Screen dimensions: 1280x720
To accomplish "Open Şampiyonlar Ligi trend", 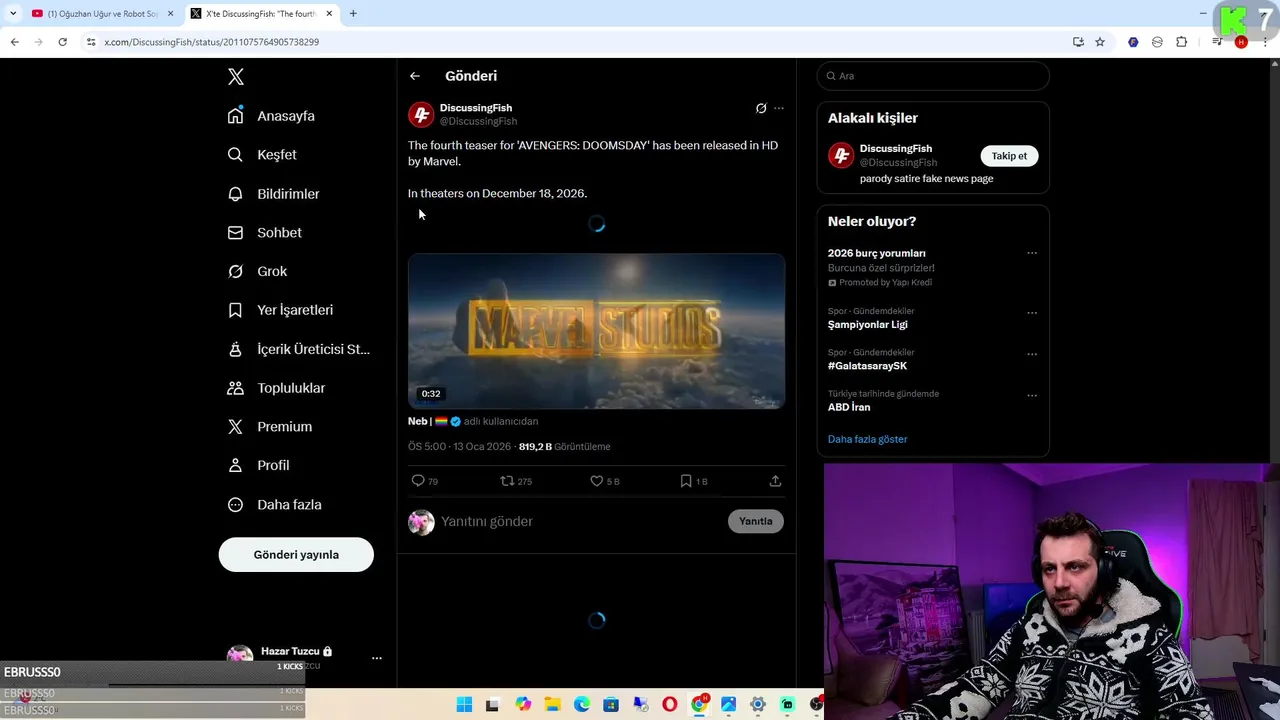I will click(868, 325).
